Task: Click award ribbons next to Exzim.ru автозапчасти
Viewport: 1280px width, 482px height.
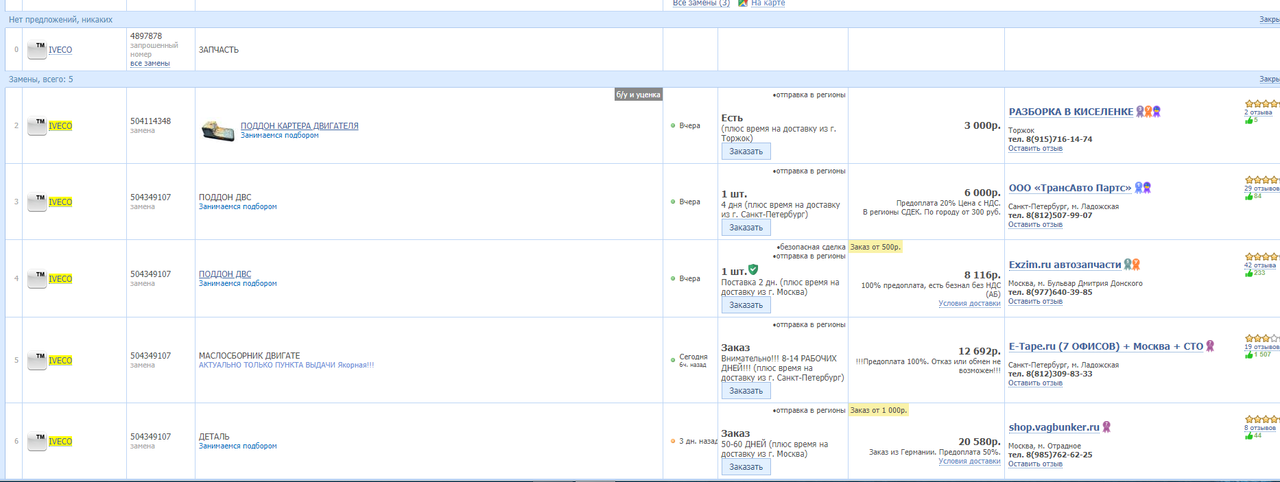Action: coord(1131,264)
